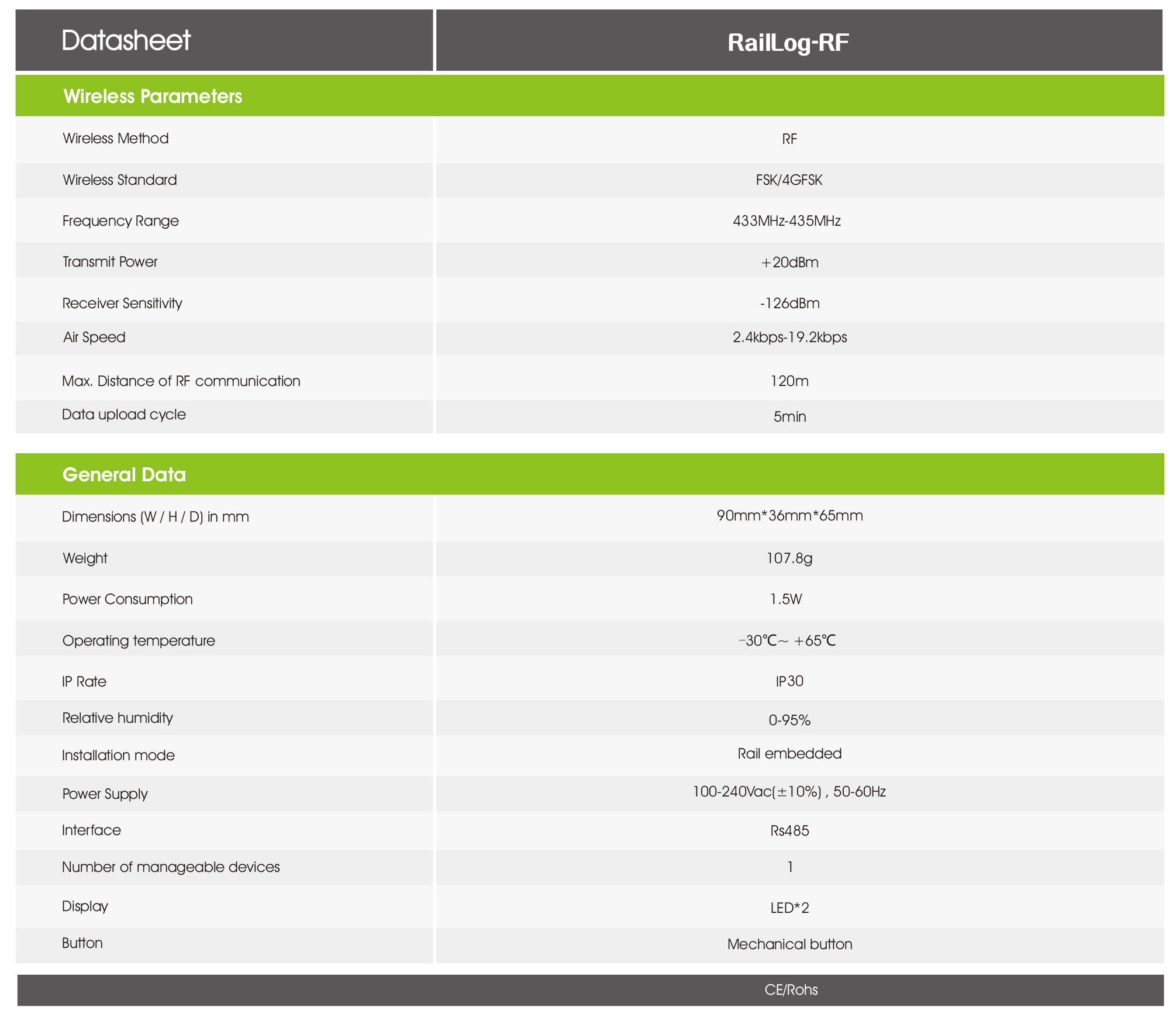This screenshot has height=1014, width=1176.
Task: Select the -126dBm receiver sensitivity value
Action: 789,303
